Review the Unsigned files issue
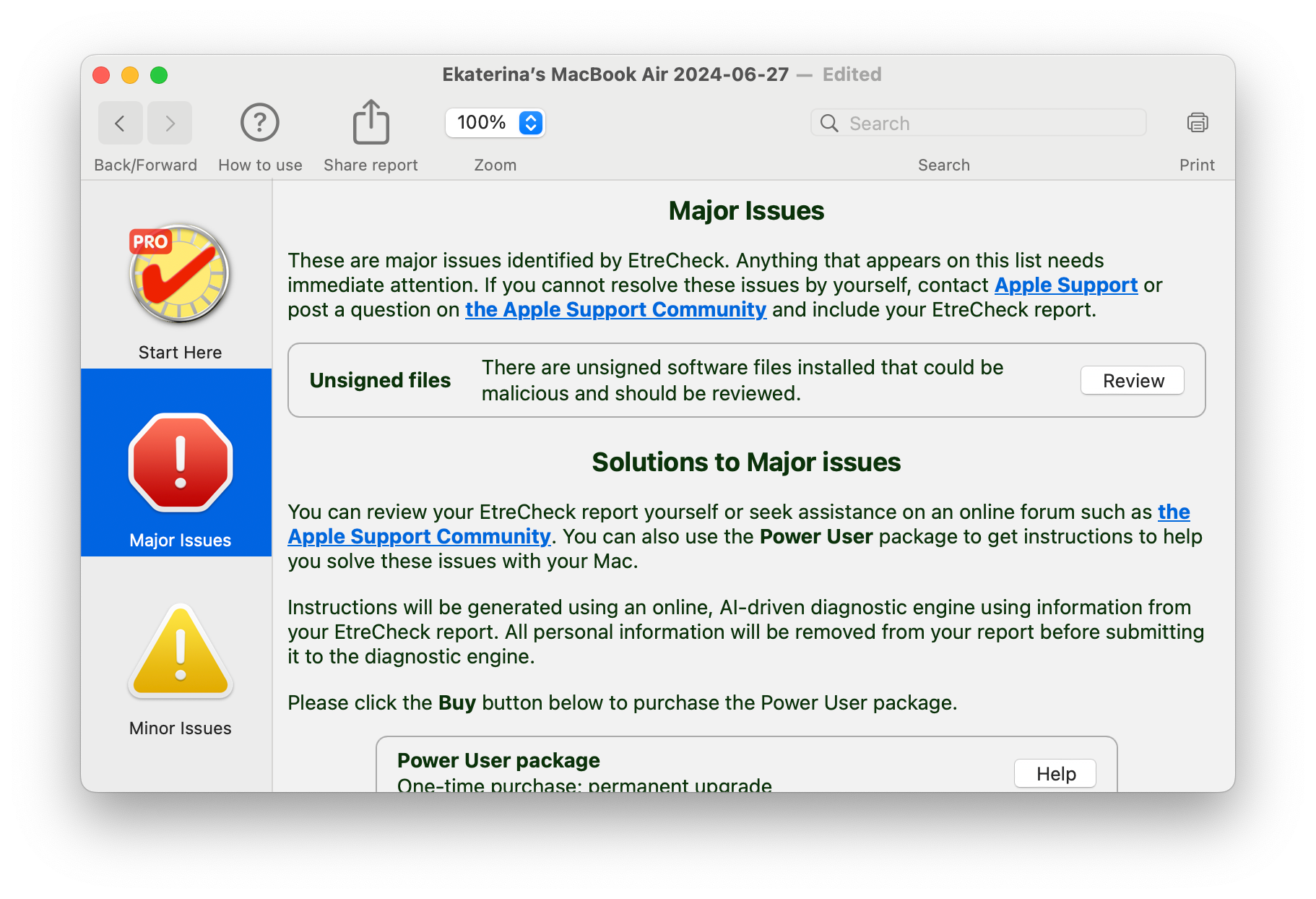 [x=1132, y=381]
